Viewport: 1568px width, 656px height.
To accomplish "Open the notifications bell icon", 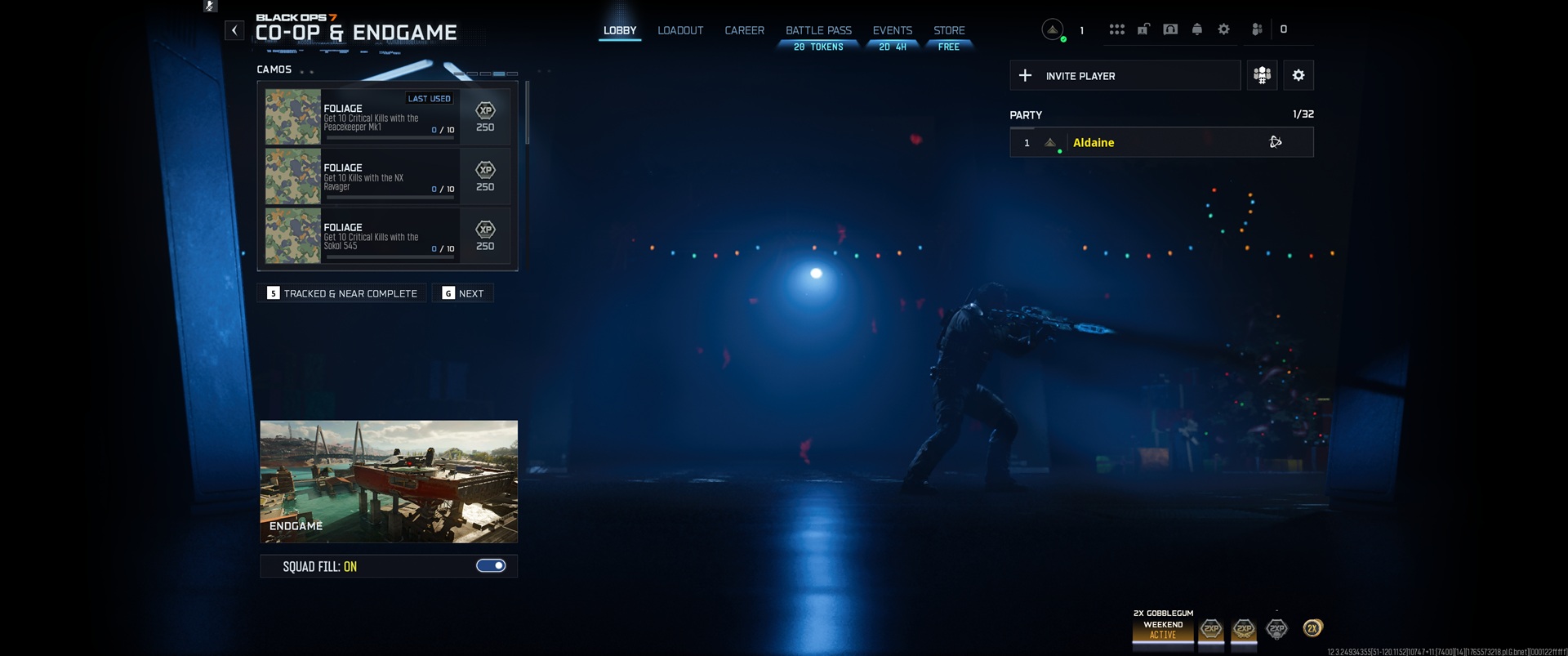I will (x=1197, y=29).
